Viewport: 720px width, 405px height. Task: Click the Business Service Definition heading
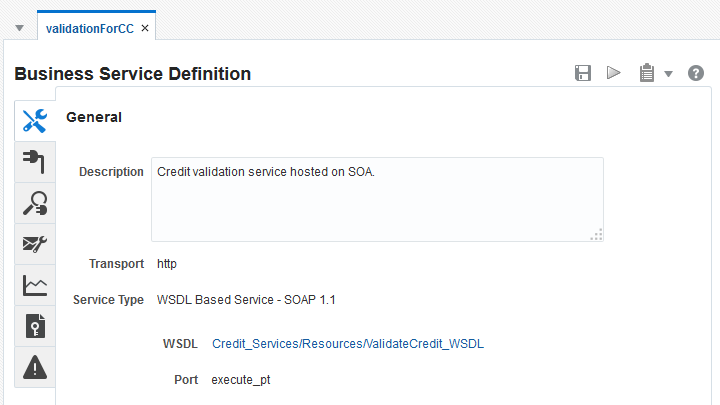(132, 74)
